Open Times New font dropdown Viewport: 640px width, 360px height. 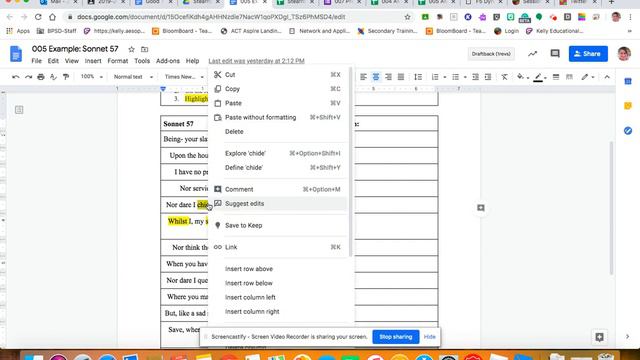coord(184,77)
